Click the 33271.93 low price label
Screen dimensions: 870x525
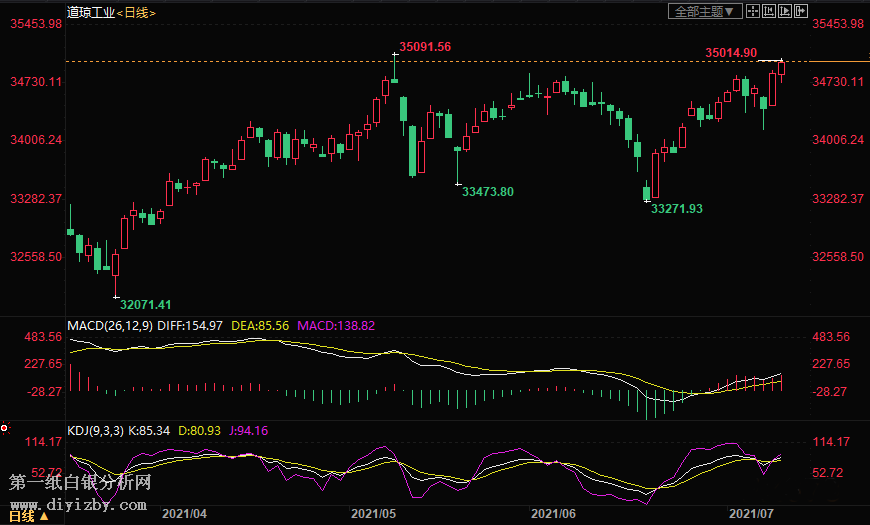click(677, 208)
